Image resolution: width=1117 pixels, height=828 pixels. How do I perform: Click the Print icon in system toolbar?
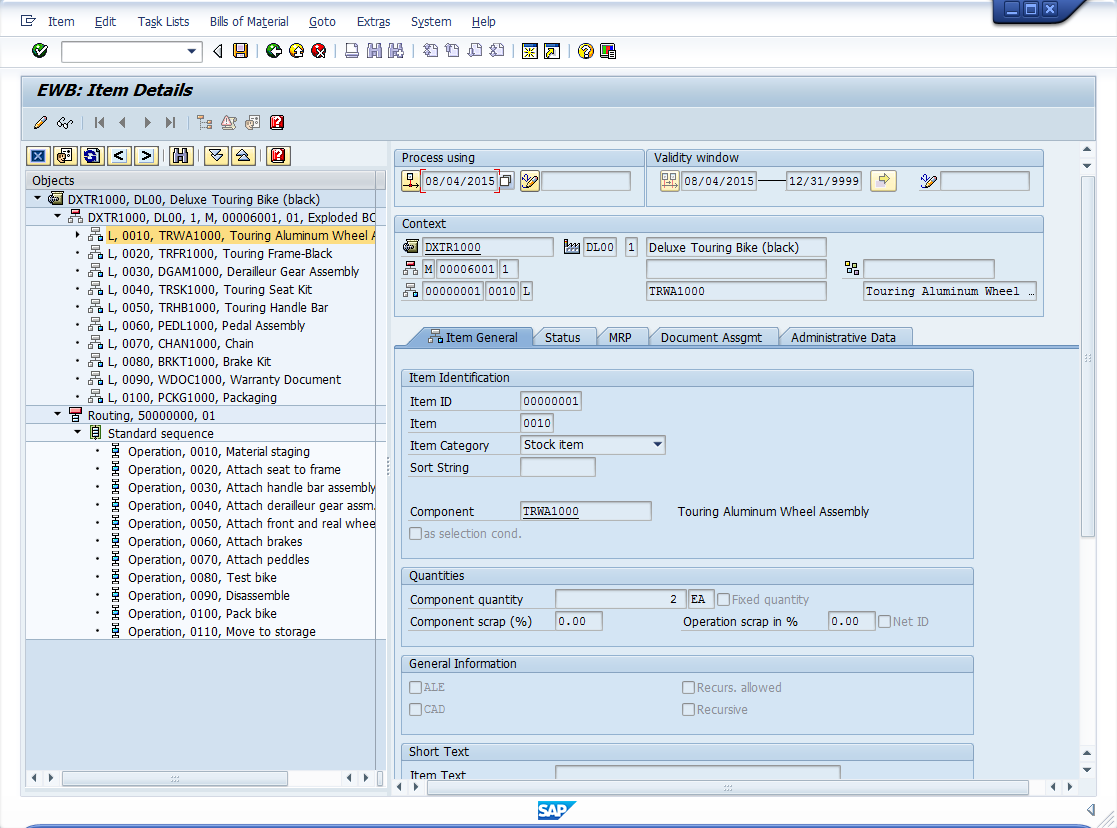pos(352,51)
